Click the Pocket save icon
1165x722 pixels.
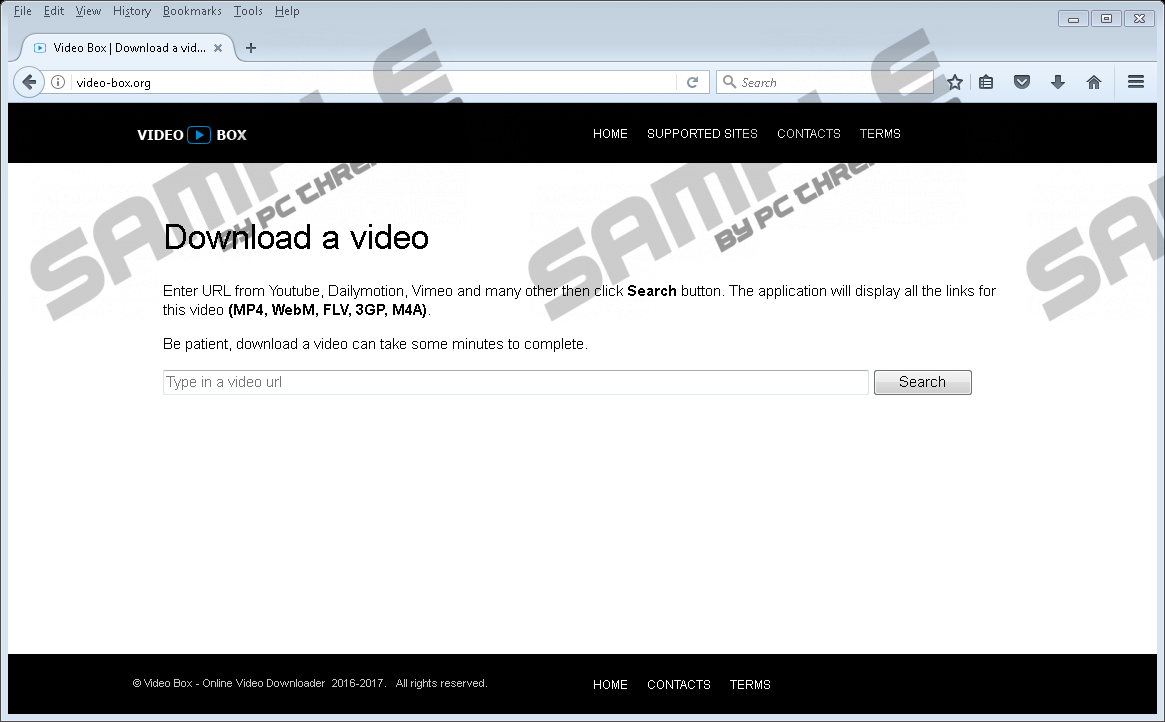tap(1022, 83)
